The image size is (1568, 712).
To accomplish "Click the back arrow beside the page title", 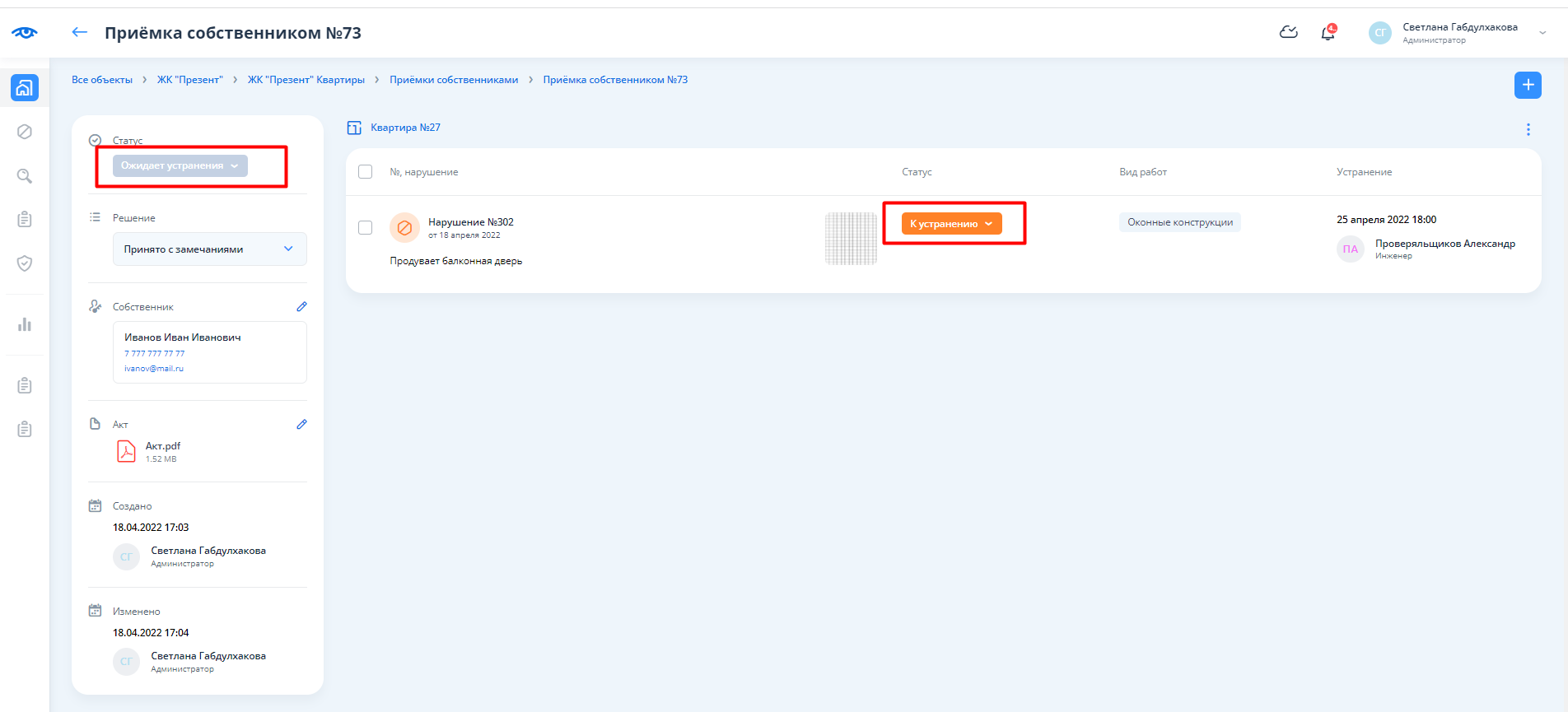I will (79, 32).
